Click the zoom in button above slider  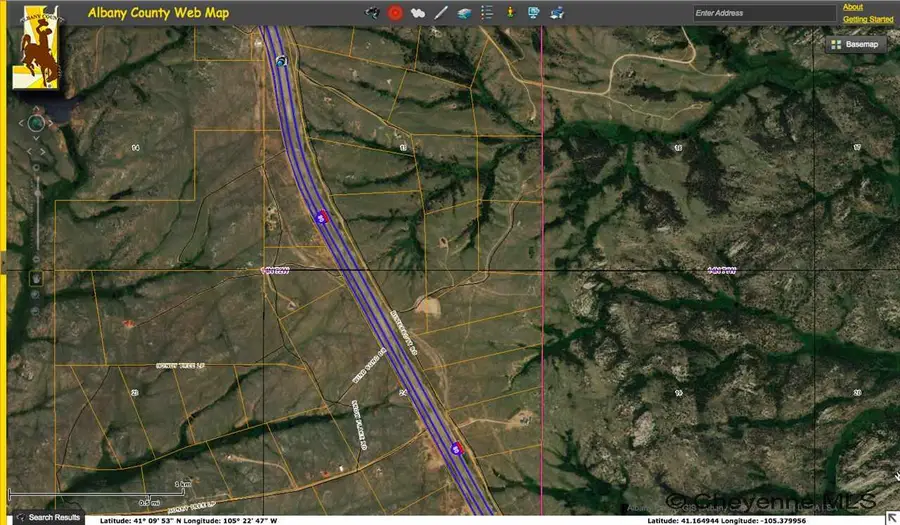click(x=36, y=168)
